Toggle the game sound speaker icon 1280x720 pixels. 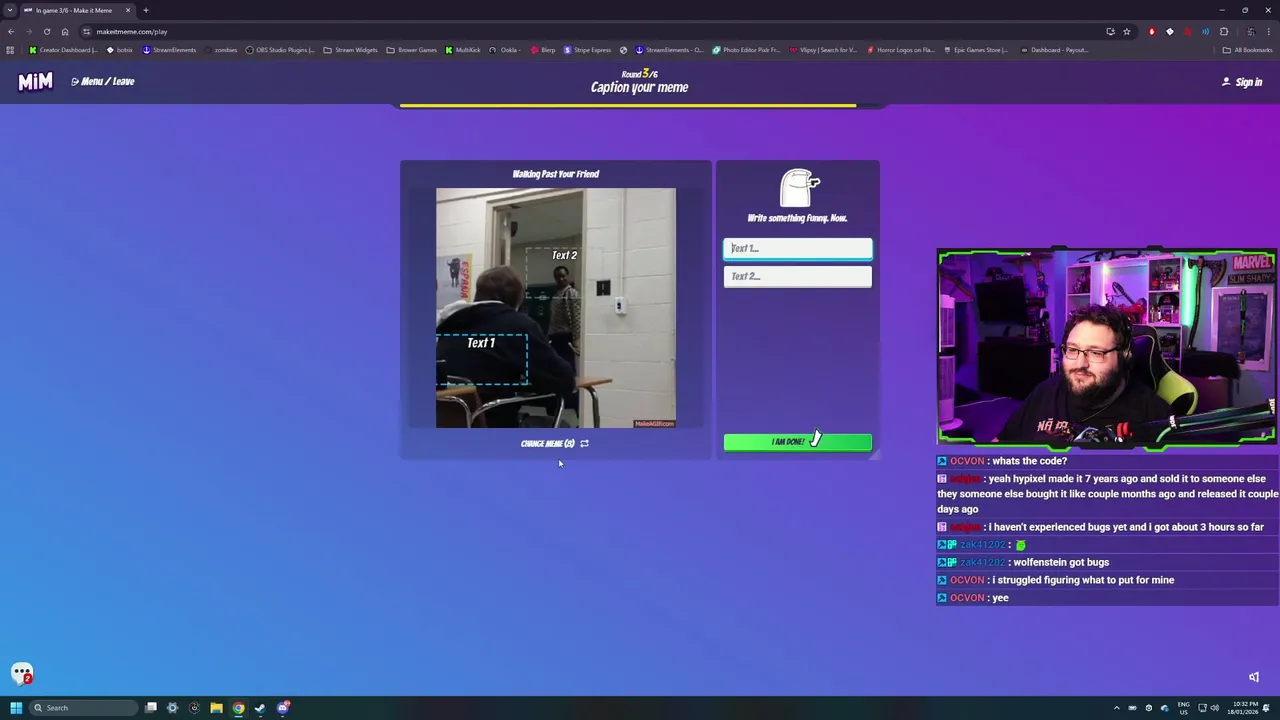[1254, 677]
